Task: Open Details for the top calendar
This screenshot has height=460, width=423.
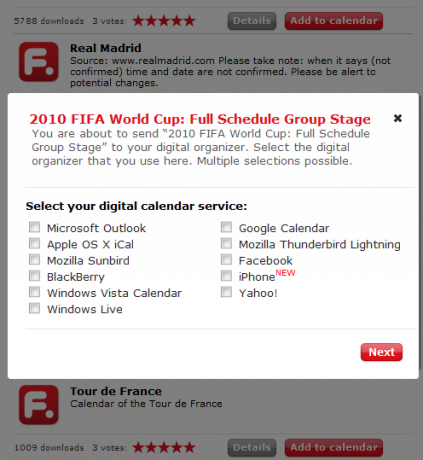Action: (x=252, y=21)
